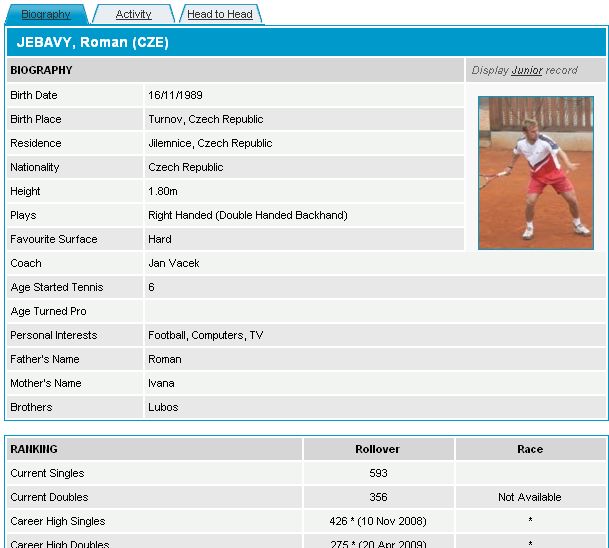
Task: Click the height value 1.80m
Action: pos(163,191)
